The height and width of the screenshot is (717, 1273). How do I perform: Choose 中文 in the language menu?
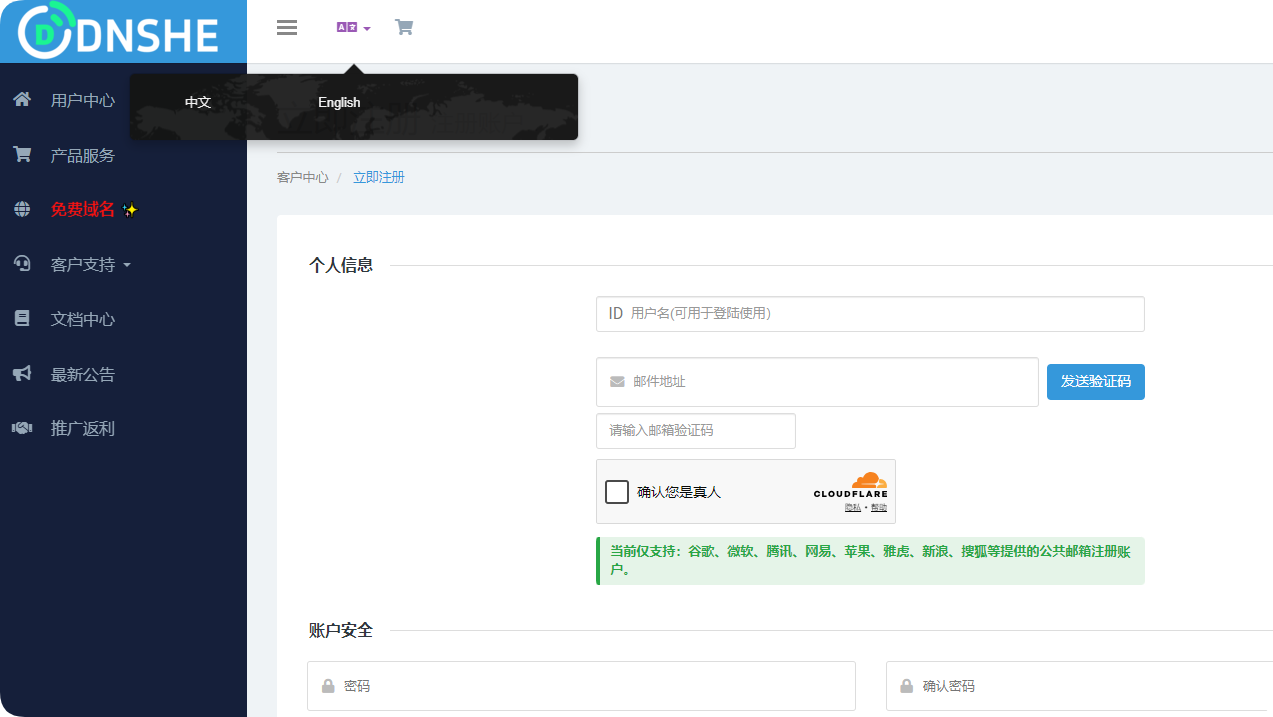point(197,102)
